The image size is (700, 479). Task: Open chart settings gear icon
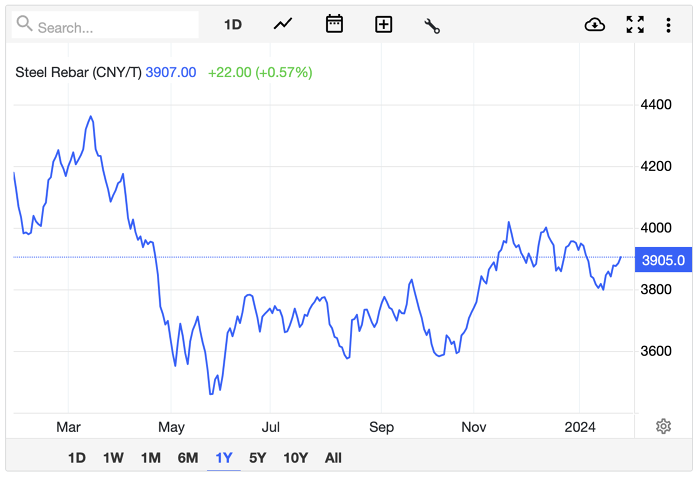(x=663, y=427)
